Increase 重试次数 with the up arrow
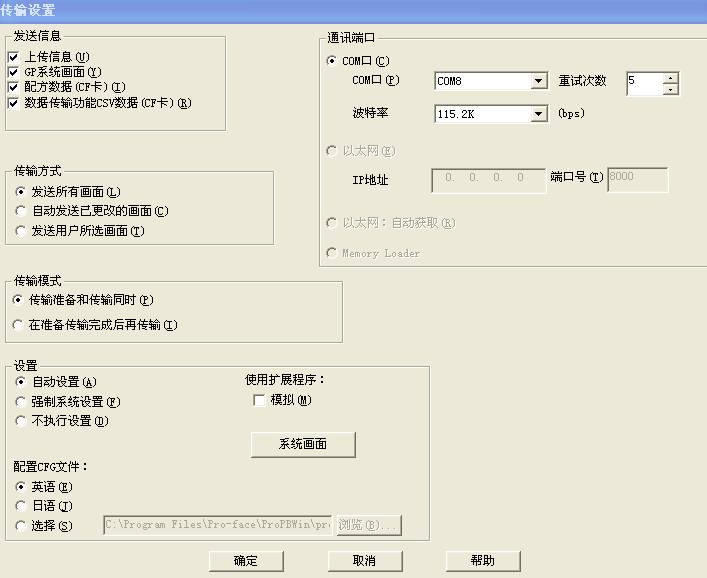The image size is (707, 578). [670, 77]
